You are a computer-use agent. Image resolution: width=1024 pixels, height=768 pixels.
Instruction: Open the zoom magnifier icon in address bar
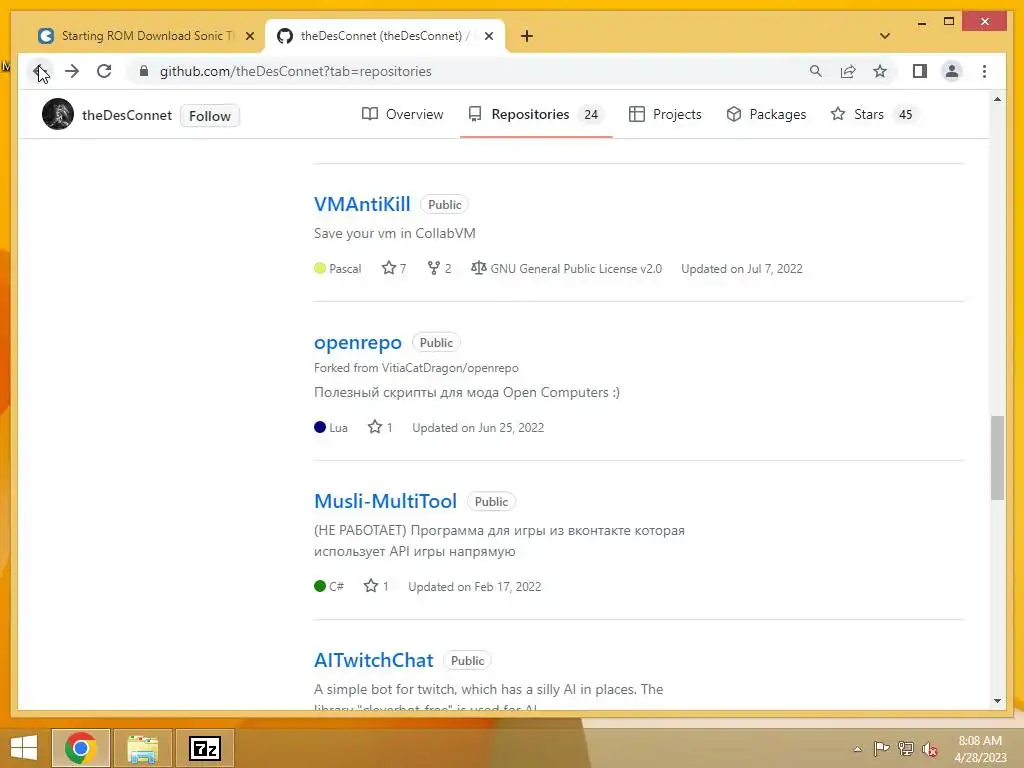click(816, 71)
